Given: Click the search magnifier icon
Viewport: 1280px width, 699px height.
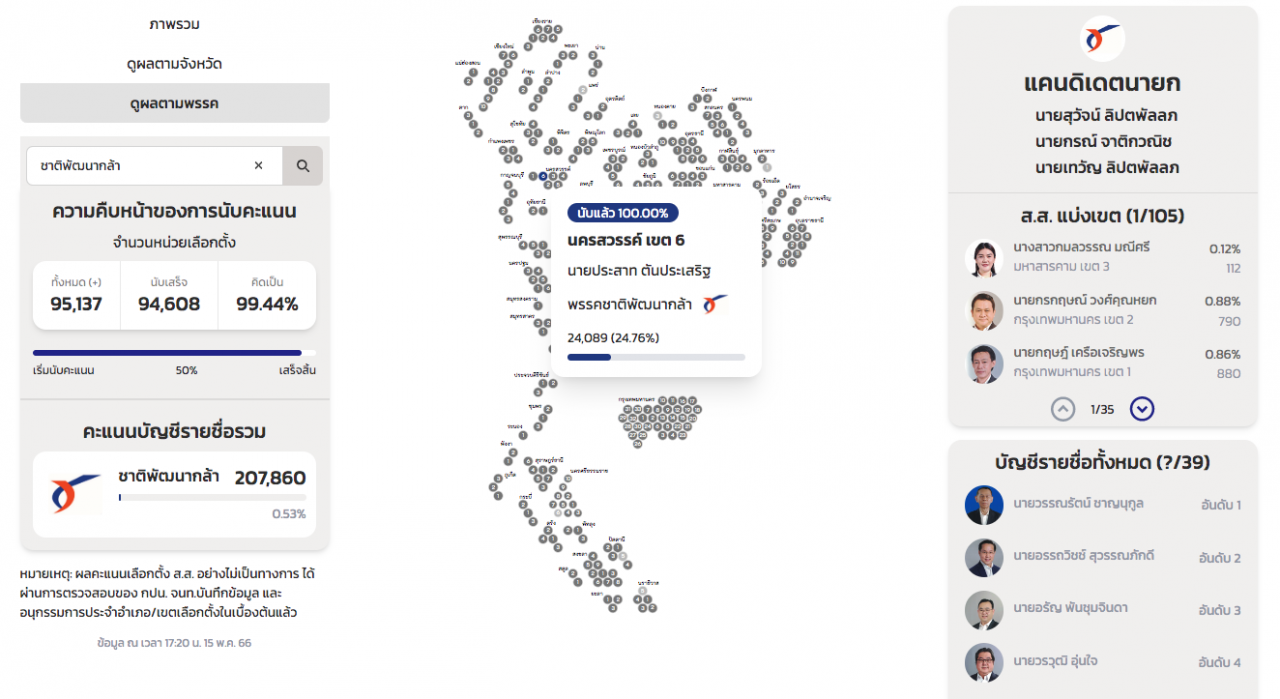Looking at the screenshot, I should click(302, 166).
